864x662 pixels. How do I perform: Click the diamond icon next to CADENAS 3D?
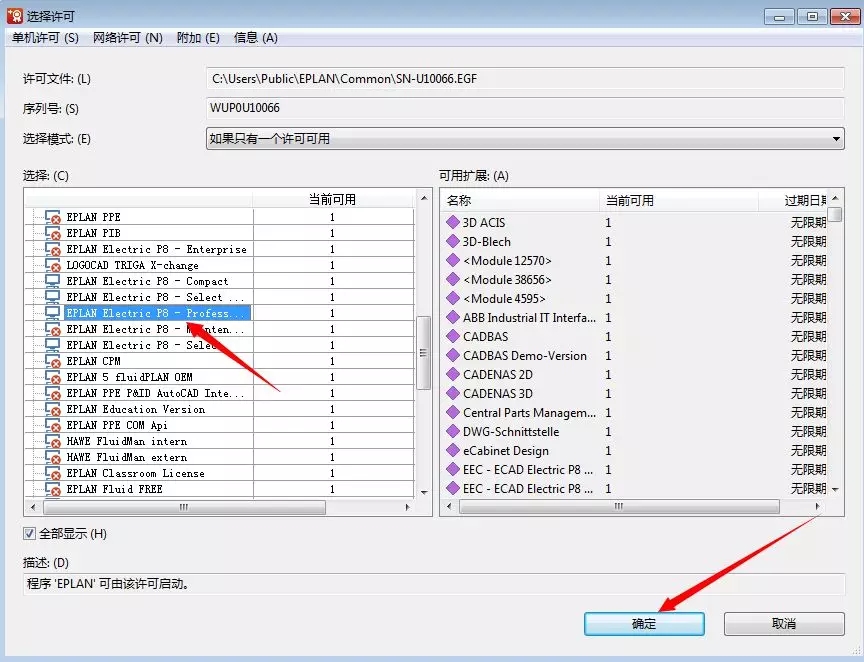pos(455,394)
